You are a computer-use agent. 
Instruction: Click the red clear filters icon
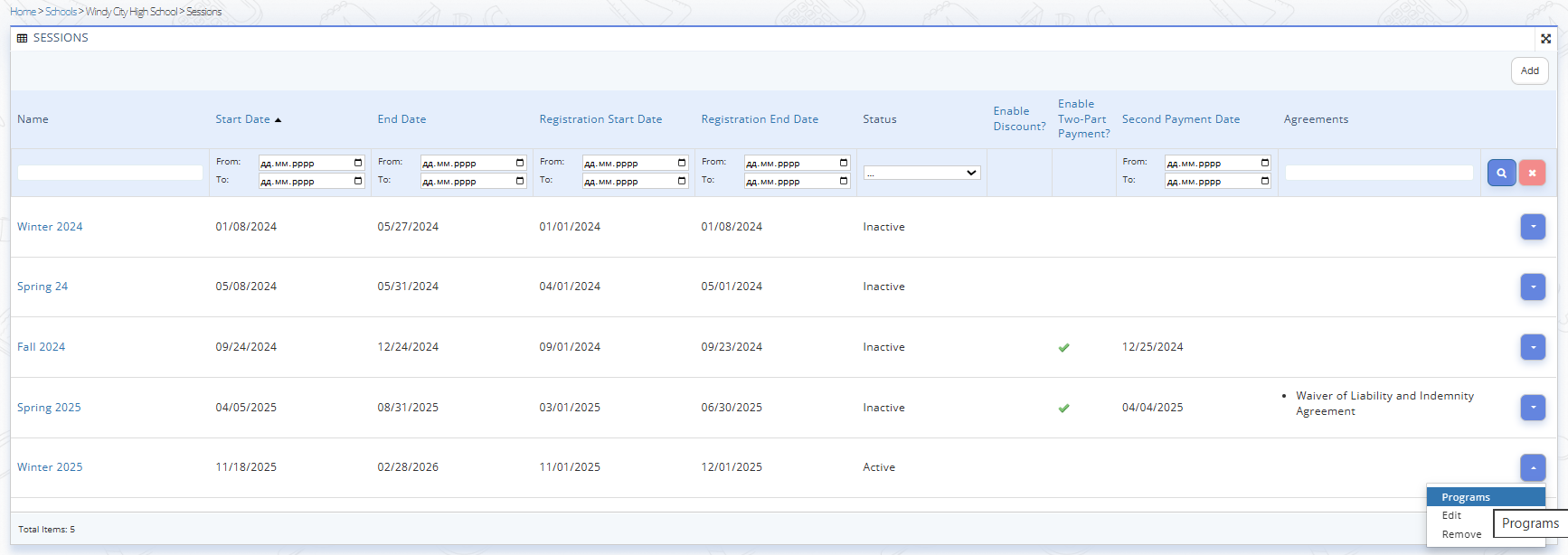pyautogui.click(x=1532, y=173)
